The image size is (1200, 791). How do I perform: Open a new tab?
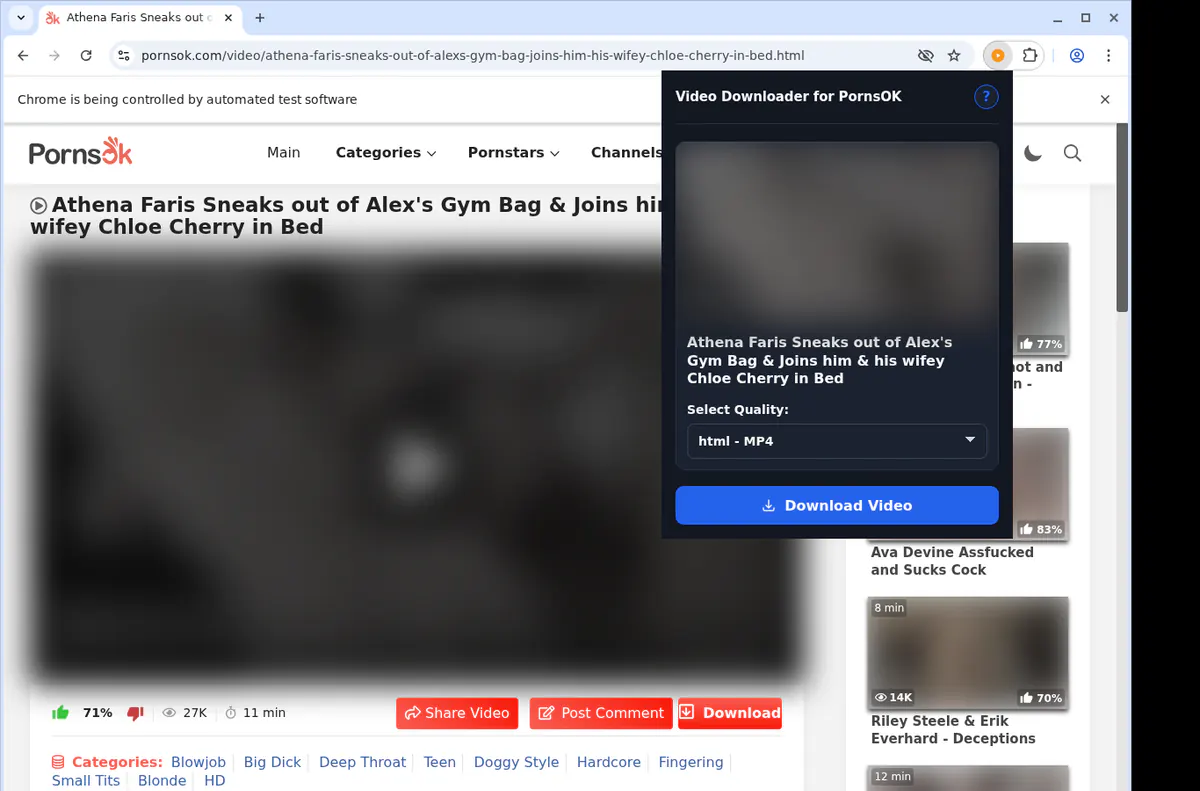(x=260, y=18)
